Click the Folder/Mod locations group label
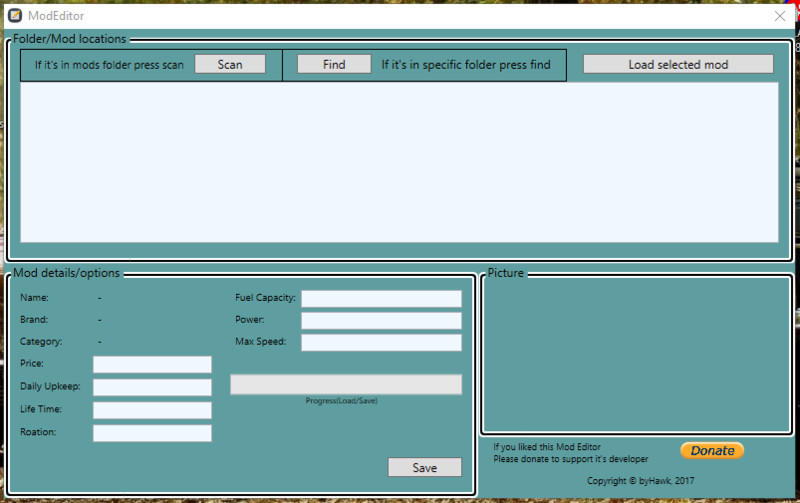The image size is (800, 503). click(70, 39)
